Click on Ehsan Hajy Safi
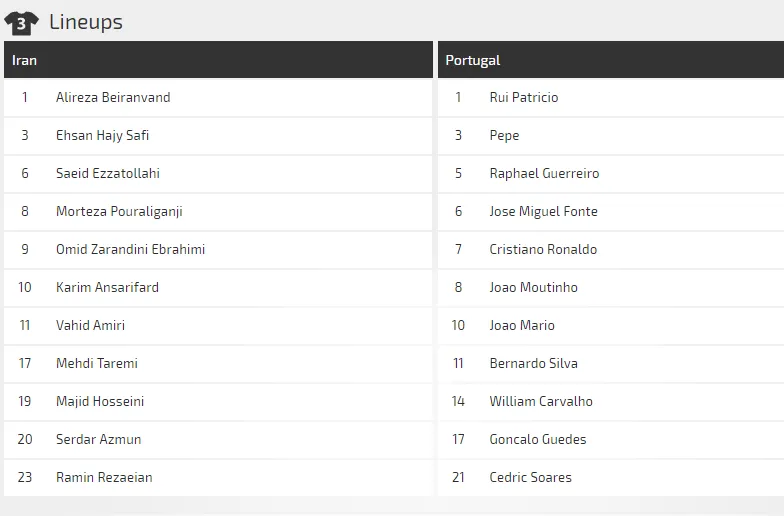Viewport: 784px width, 516px height. [102, 135]
